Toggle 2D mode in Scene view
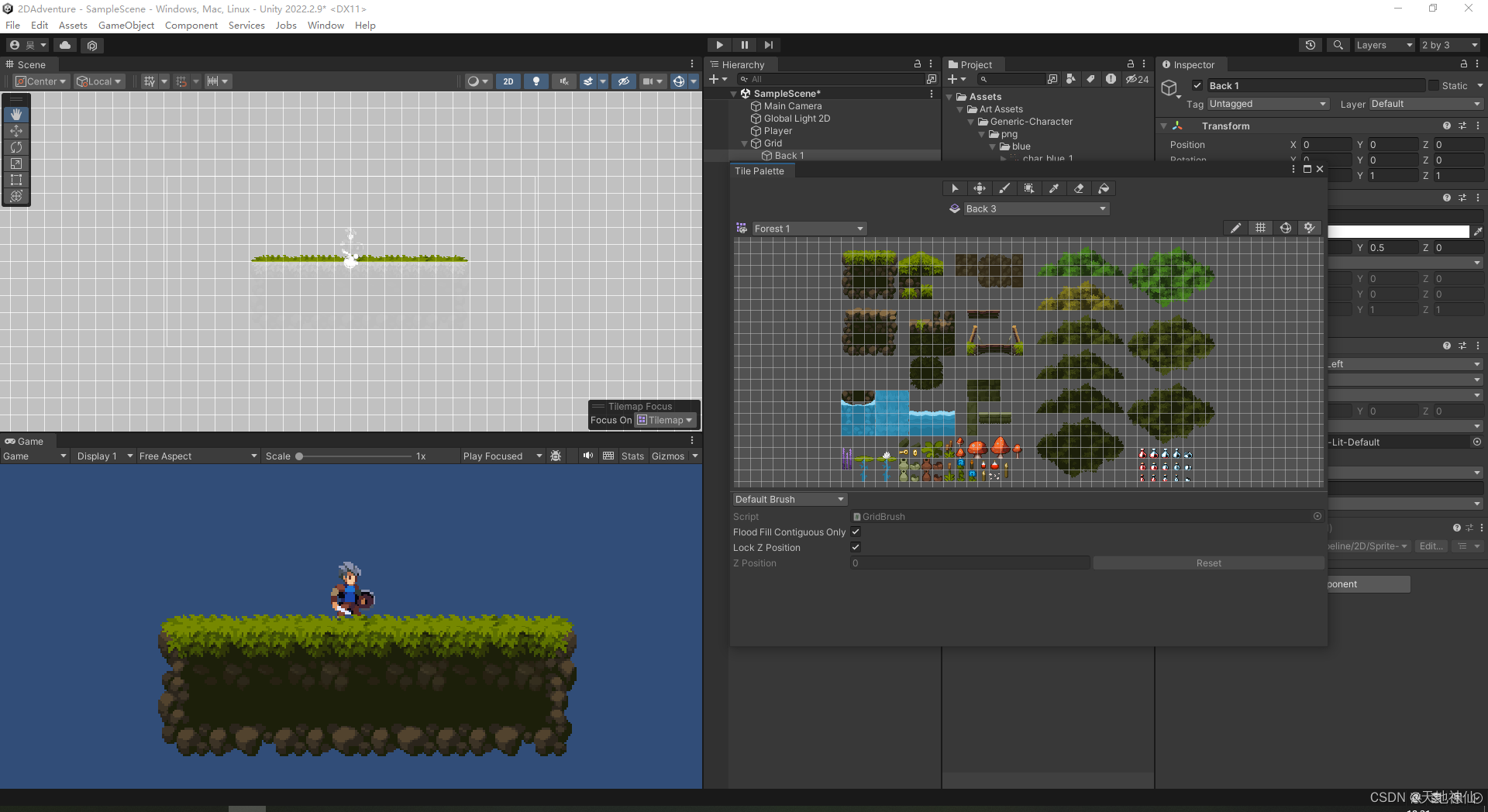The height and width of the screenshot is (812, 1488). [508, 81]
